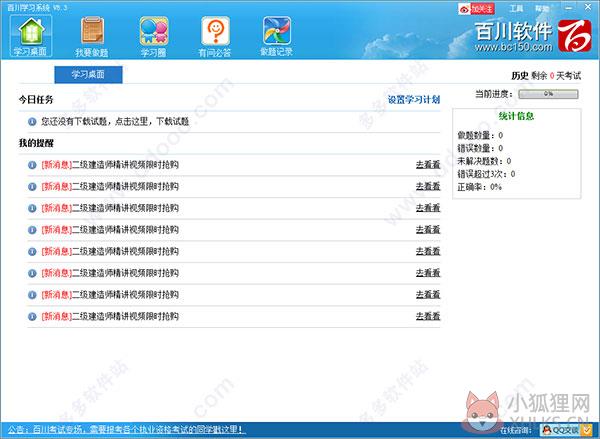Close the 百川学习系统 window
Image resolution: width=600 pixels, height=439 pixels.
[588, 7]
